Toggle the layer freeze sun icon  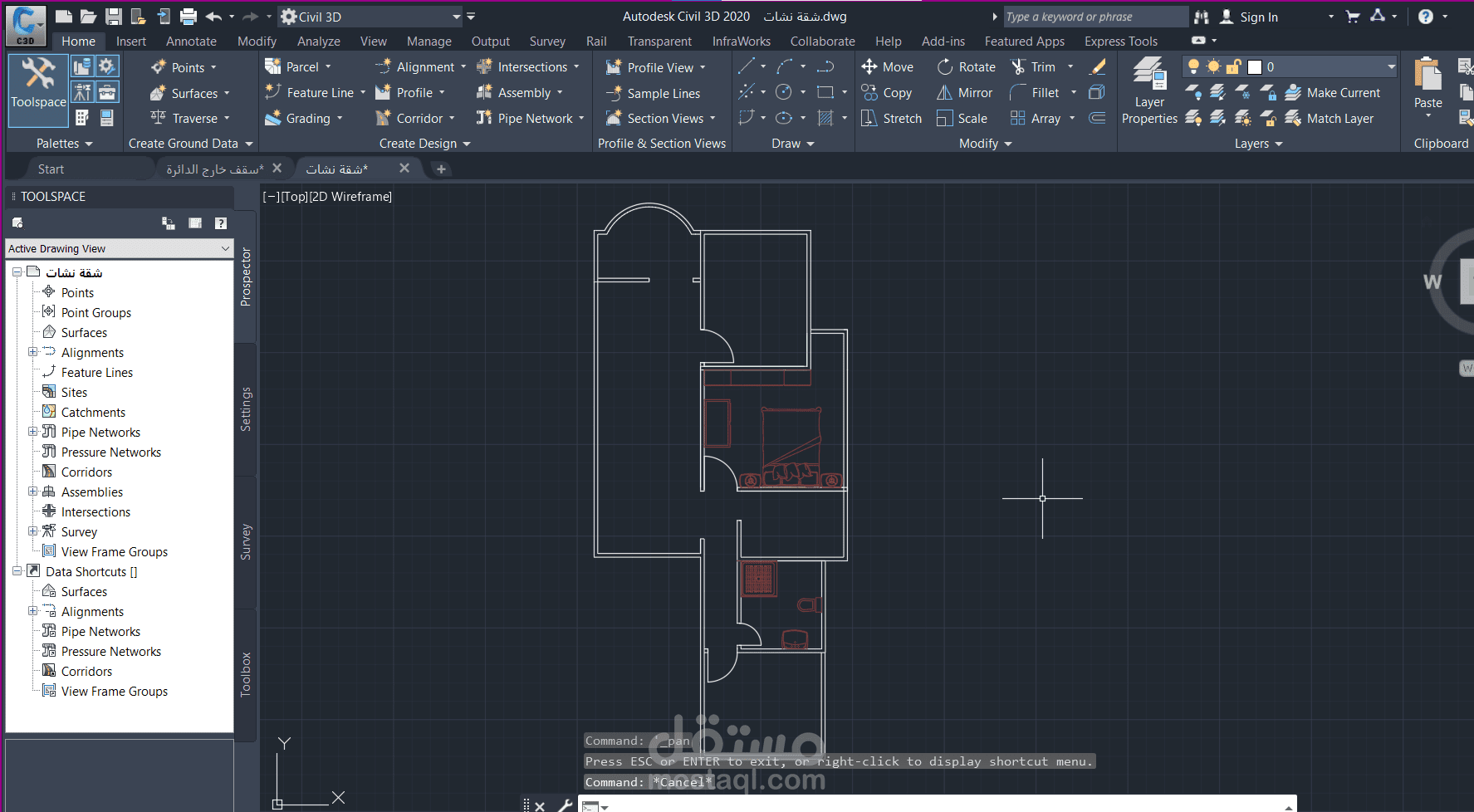1213,66
